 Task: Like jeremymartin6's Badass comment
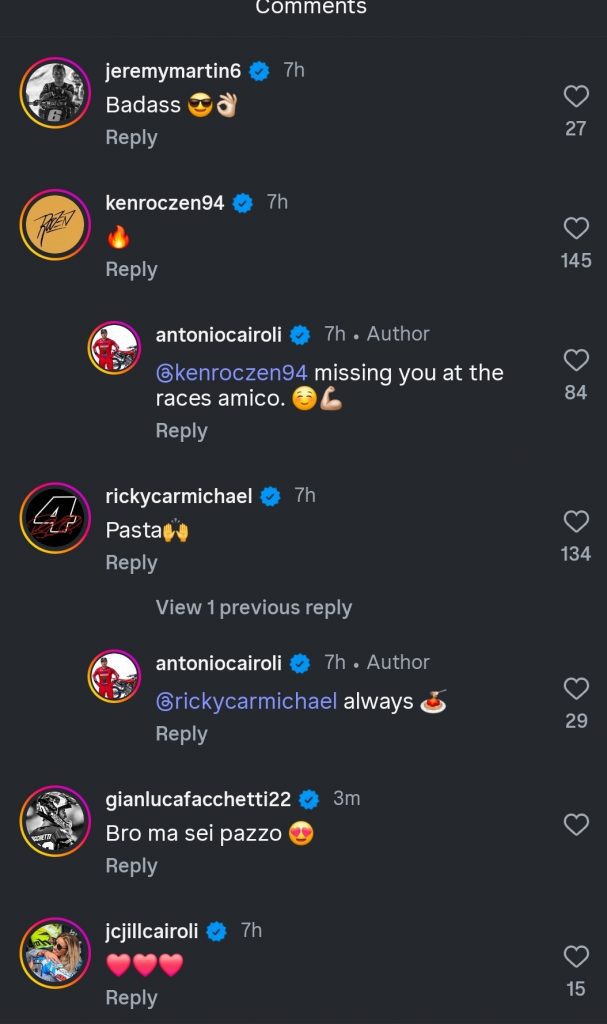point(576,97)
